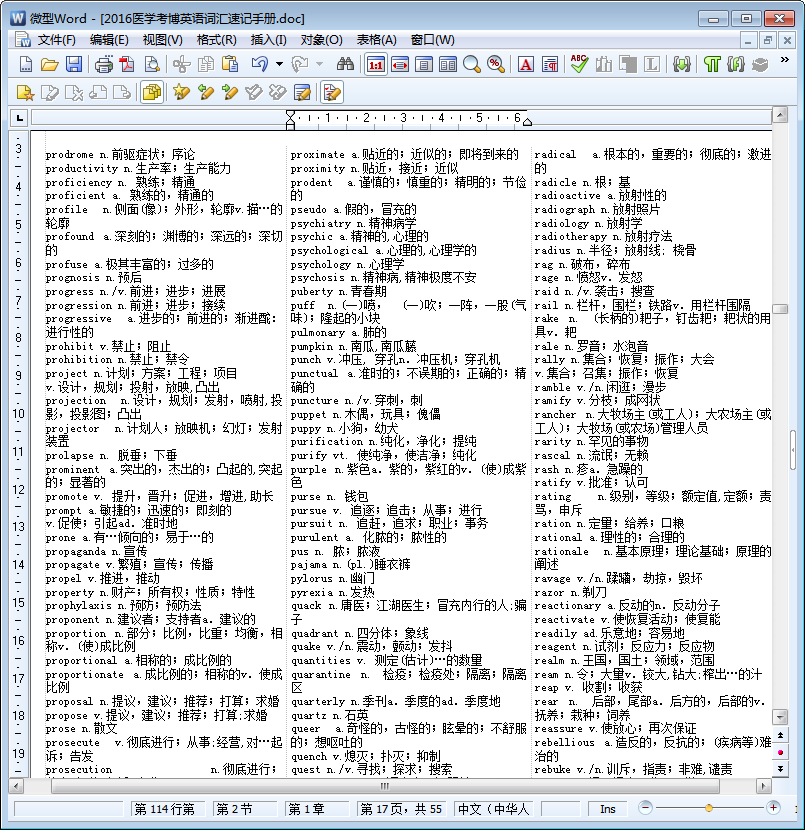Click the braces f field codes icon
Image resolution: width=805 pixels, height=830 pixels.
tap(736, 65)
